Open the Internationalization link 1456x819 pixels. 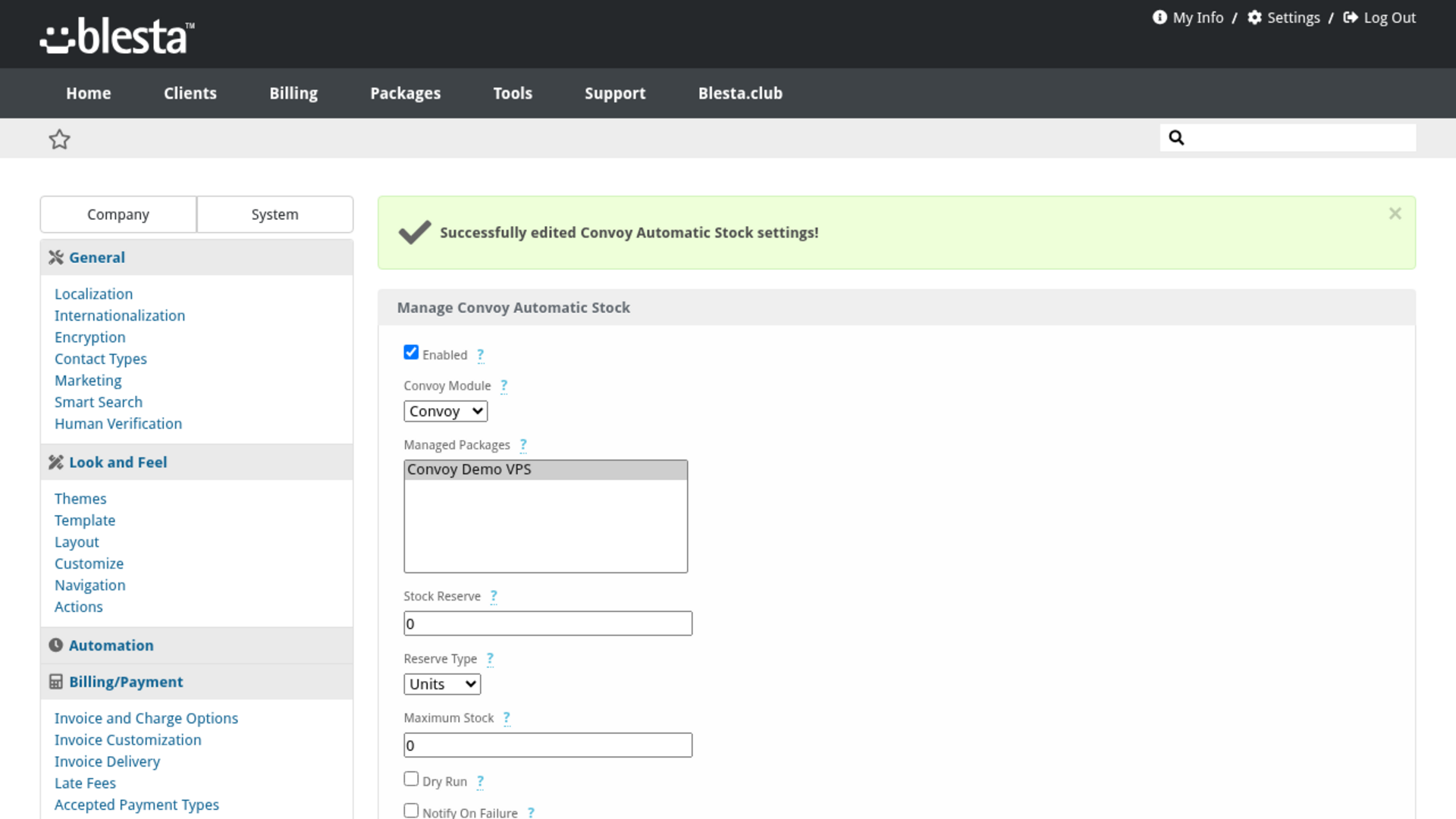[120, 315]
